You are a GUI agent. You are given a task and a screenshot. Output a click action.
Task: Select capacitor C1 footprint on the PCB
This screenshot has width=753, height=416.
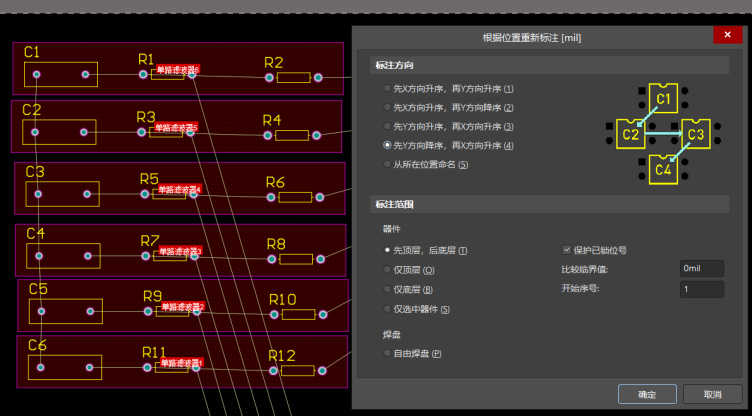pos(61,75)
